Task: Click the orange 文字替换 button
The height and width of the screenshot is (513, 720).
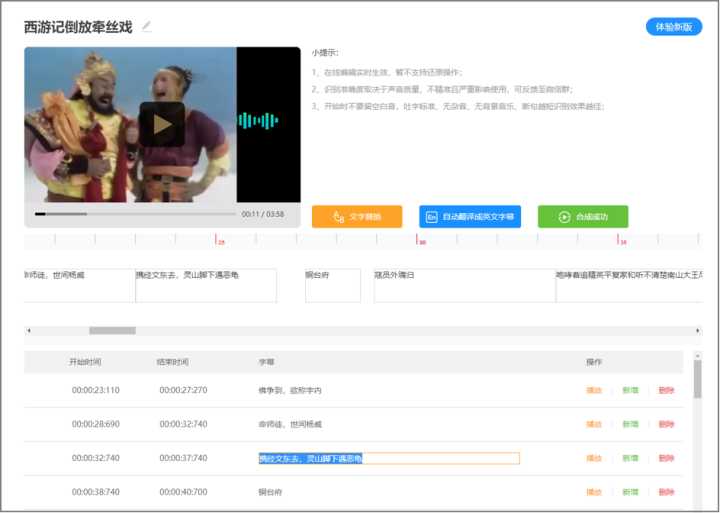Action: point(357,217)
